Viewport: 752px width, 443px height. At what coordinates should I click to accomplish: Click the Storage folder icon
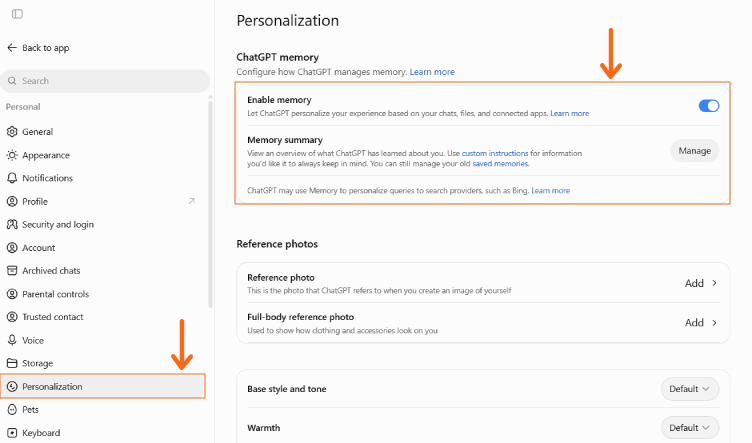12,363
